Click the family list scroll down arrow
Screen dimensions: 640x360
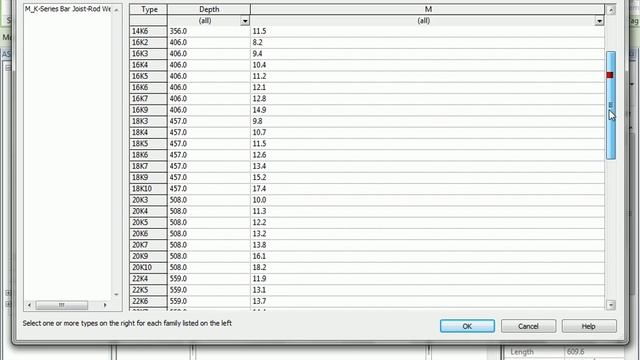click(x=116, y=294)
